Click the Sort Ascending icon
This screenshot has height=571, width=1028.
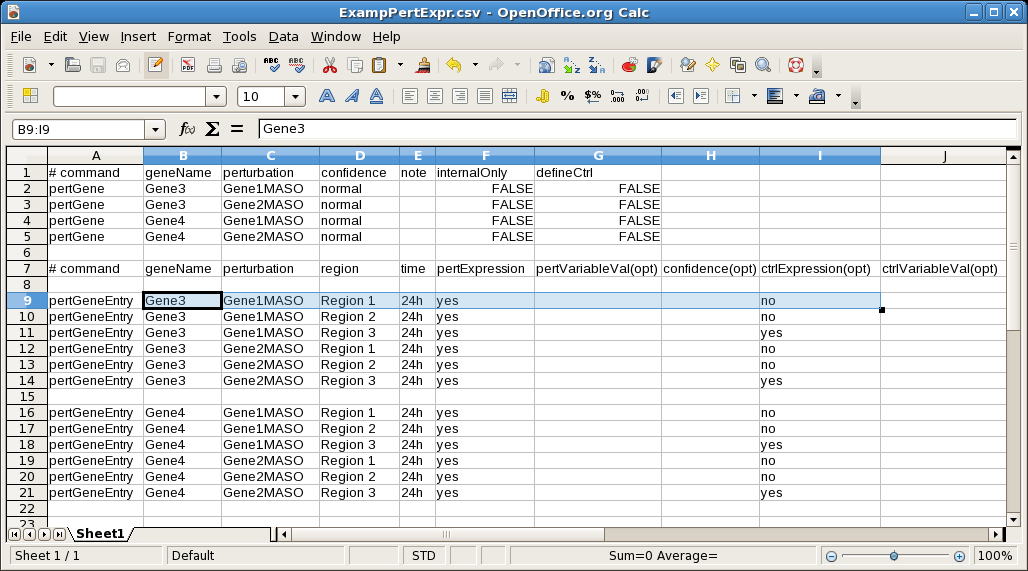click(571, 66)
